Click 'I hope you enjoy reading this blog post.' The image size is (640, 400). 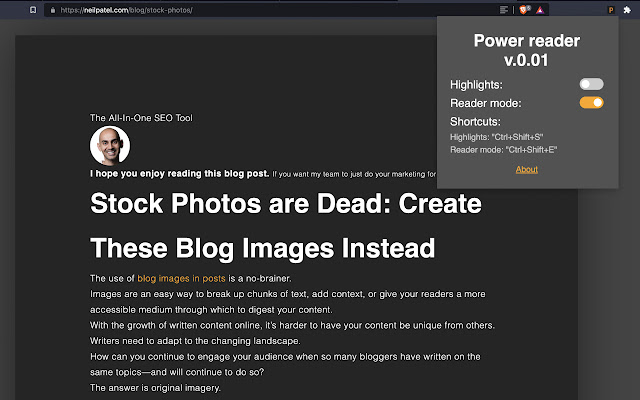[180, 173]
